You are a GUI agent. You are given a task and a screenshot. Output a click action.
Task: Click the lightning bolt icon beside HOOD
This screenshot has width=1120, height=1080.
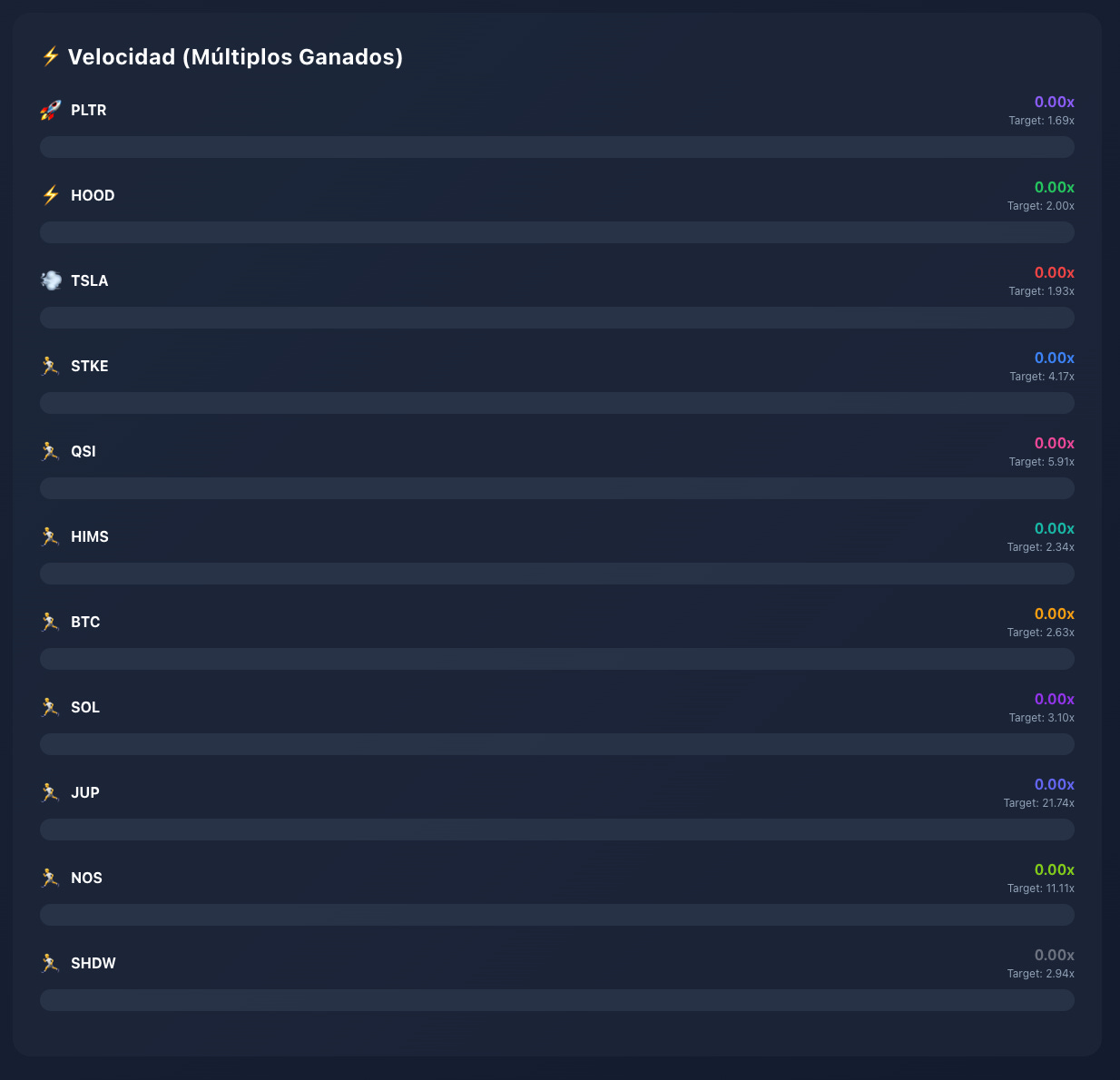[x=51, y=196]
